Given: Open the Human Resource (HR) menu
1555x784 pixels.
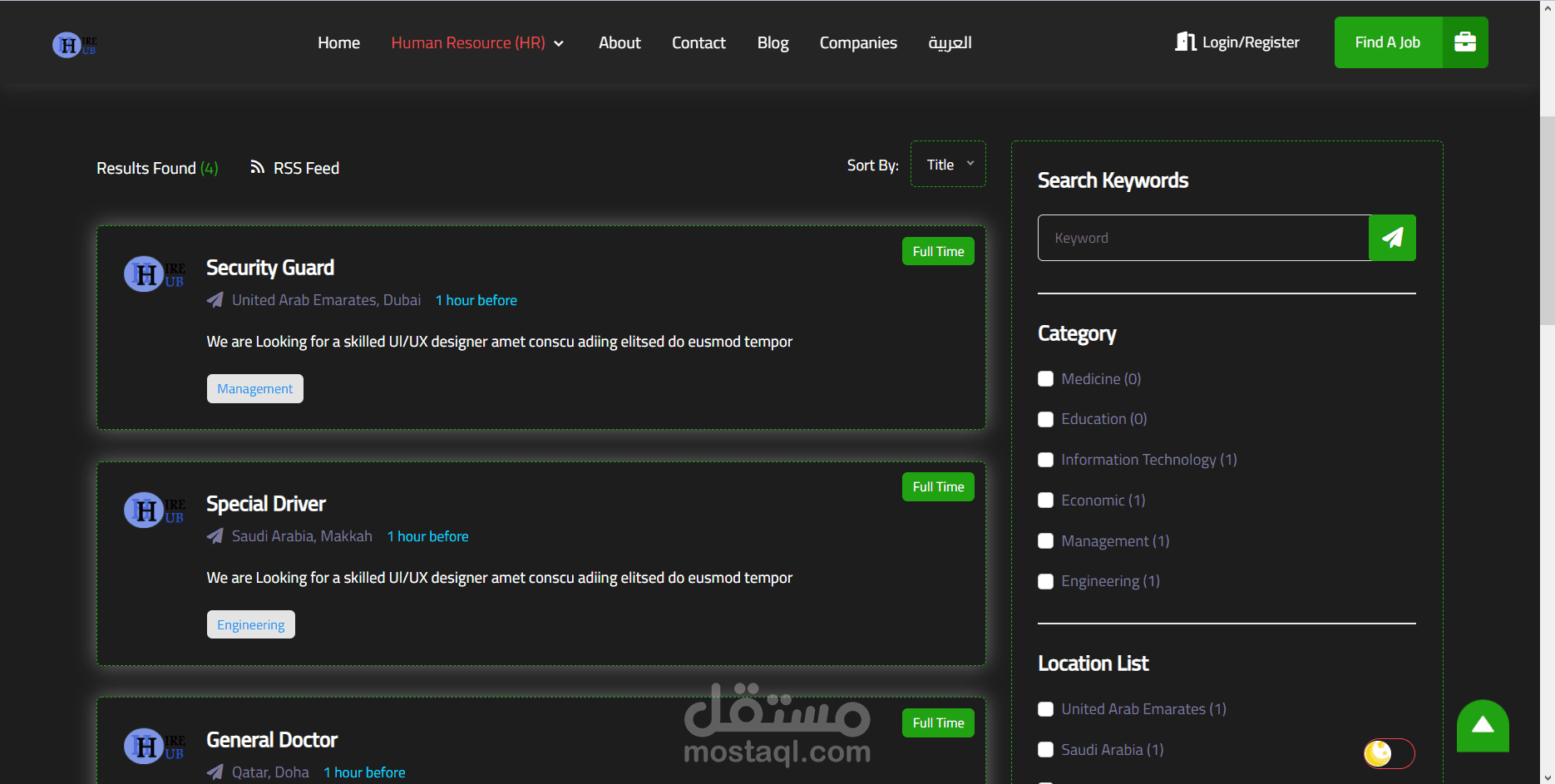Looking at the screenshot, I should click(468, 42).
